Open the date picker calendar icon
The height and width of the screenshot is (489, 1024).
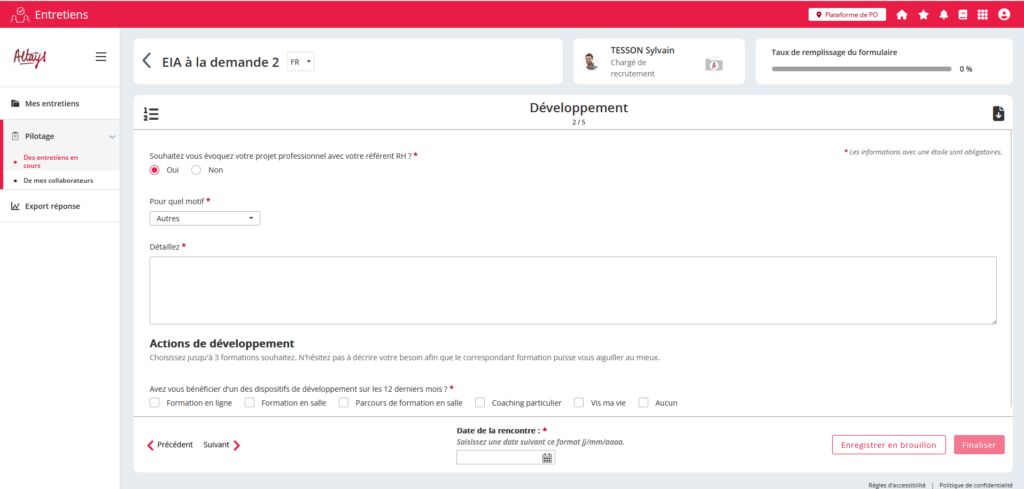click(547, 458)
